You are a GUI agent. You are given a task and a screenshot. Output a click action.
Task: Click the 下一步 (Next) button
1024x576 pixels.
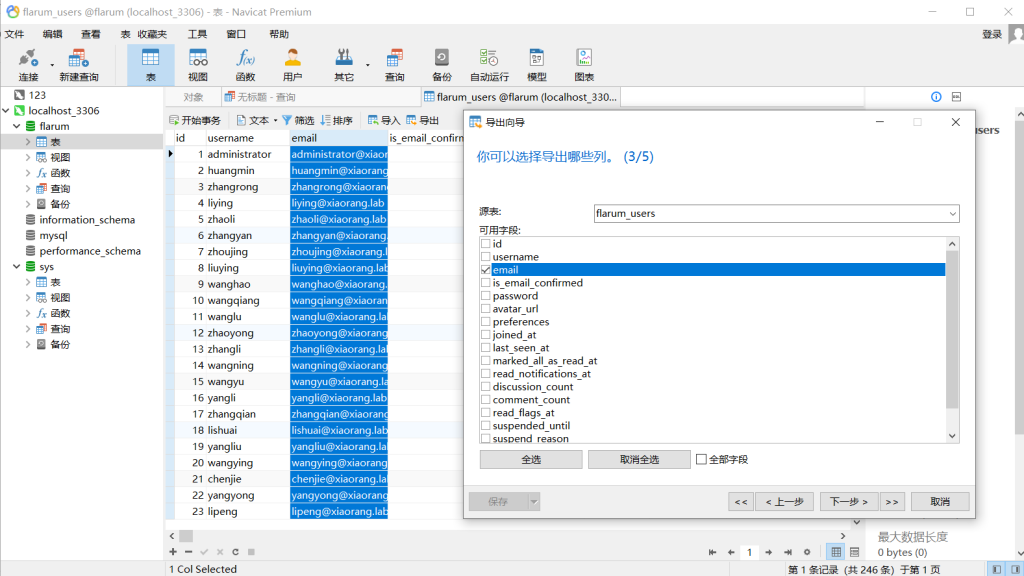coord(849,502)
